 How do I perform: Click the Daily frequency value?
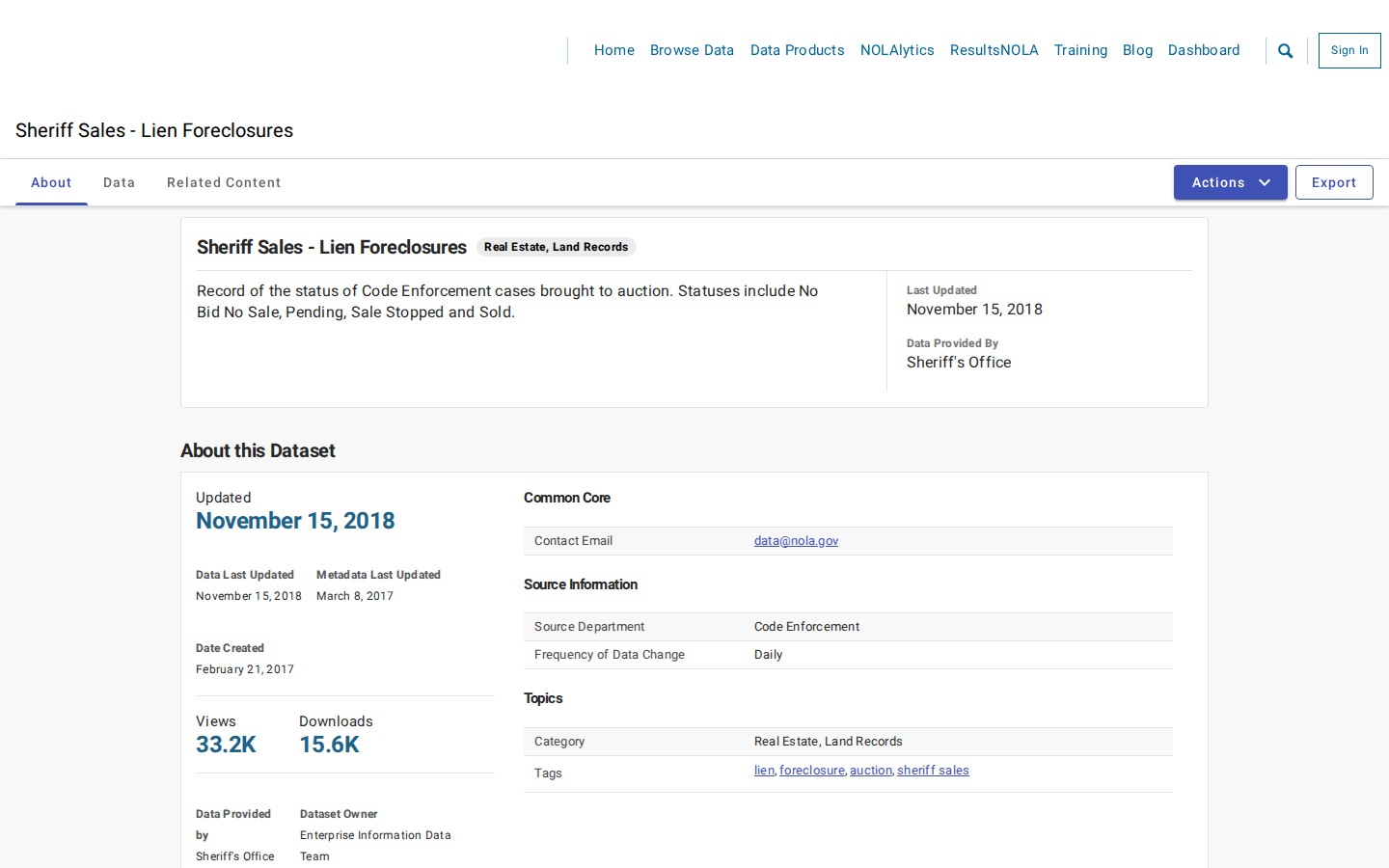(768, 655)
